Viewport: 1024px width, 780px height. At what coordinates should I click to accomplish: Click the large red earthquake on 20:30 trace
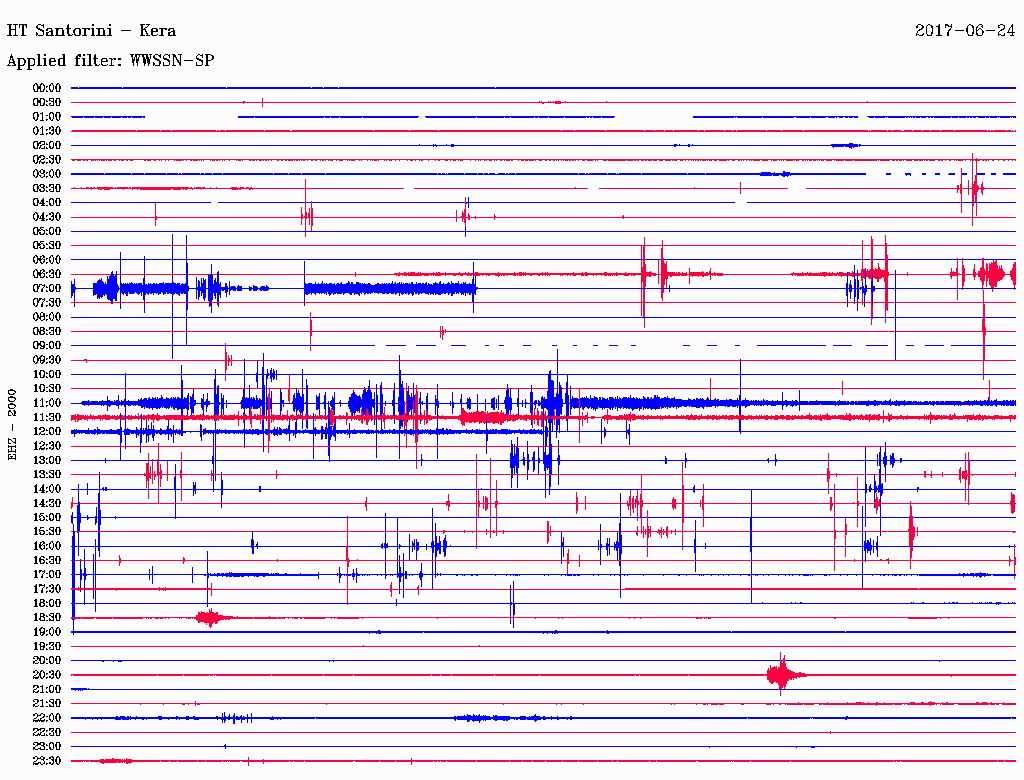click(x=781, y=676)
